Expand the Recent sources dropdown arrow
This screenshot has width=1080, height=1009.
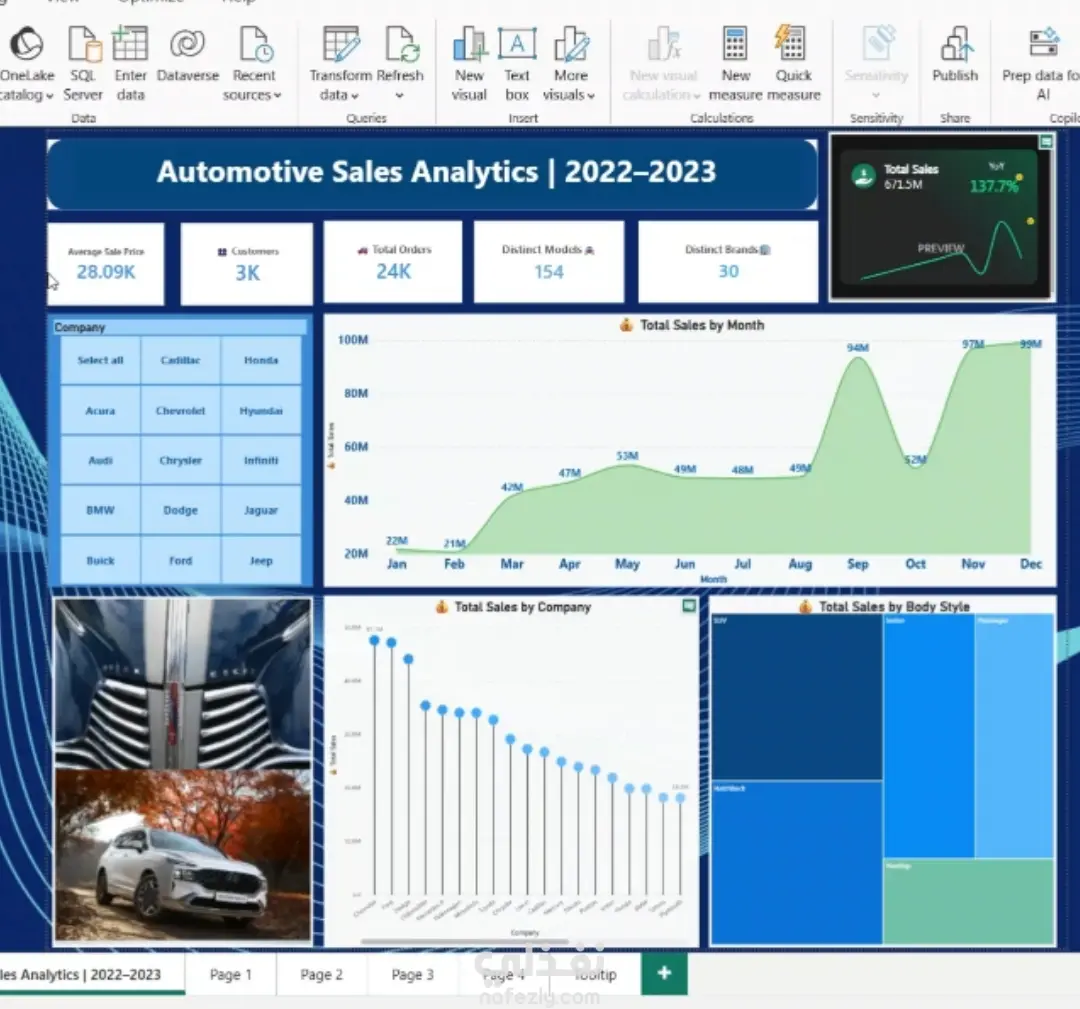click(278, 95)
